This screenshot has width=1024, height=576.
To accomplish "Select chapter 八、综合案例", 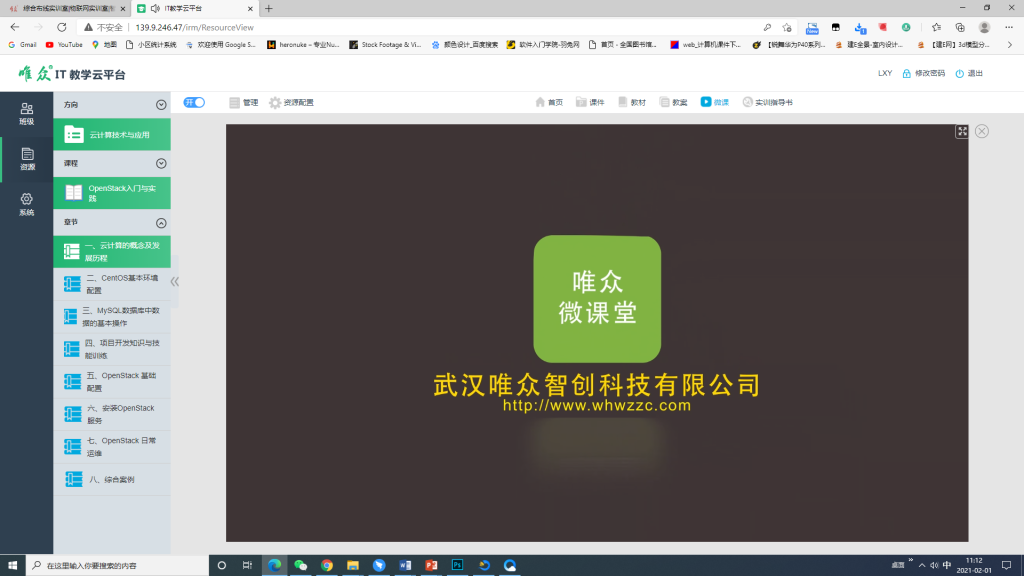I will (x=112, y=479).
